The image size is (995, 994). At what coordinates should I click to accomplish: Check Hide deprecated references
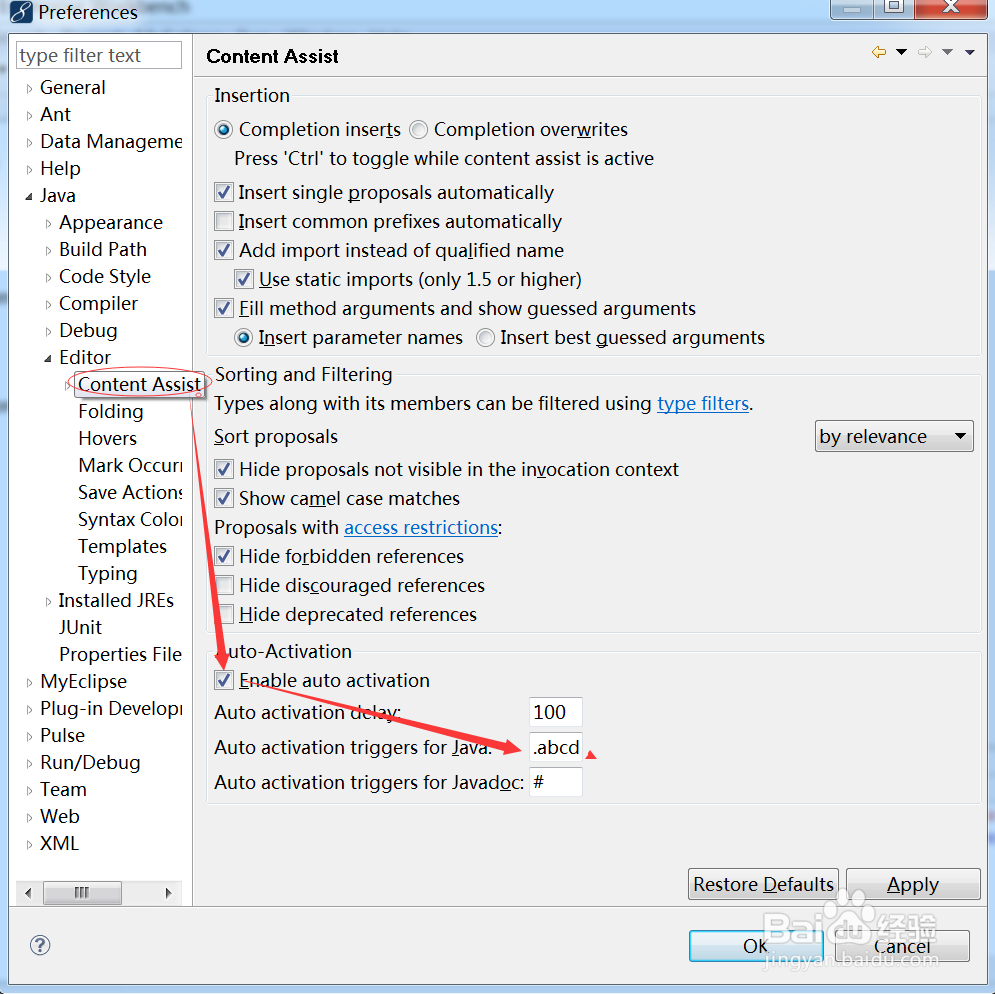(x=224, y=615)
